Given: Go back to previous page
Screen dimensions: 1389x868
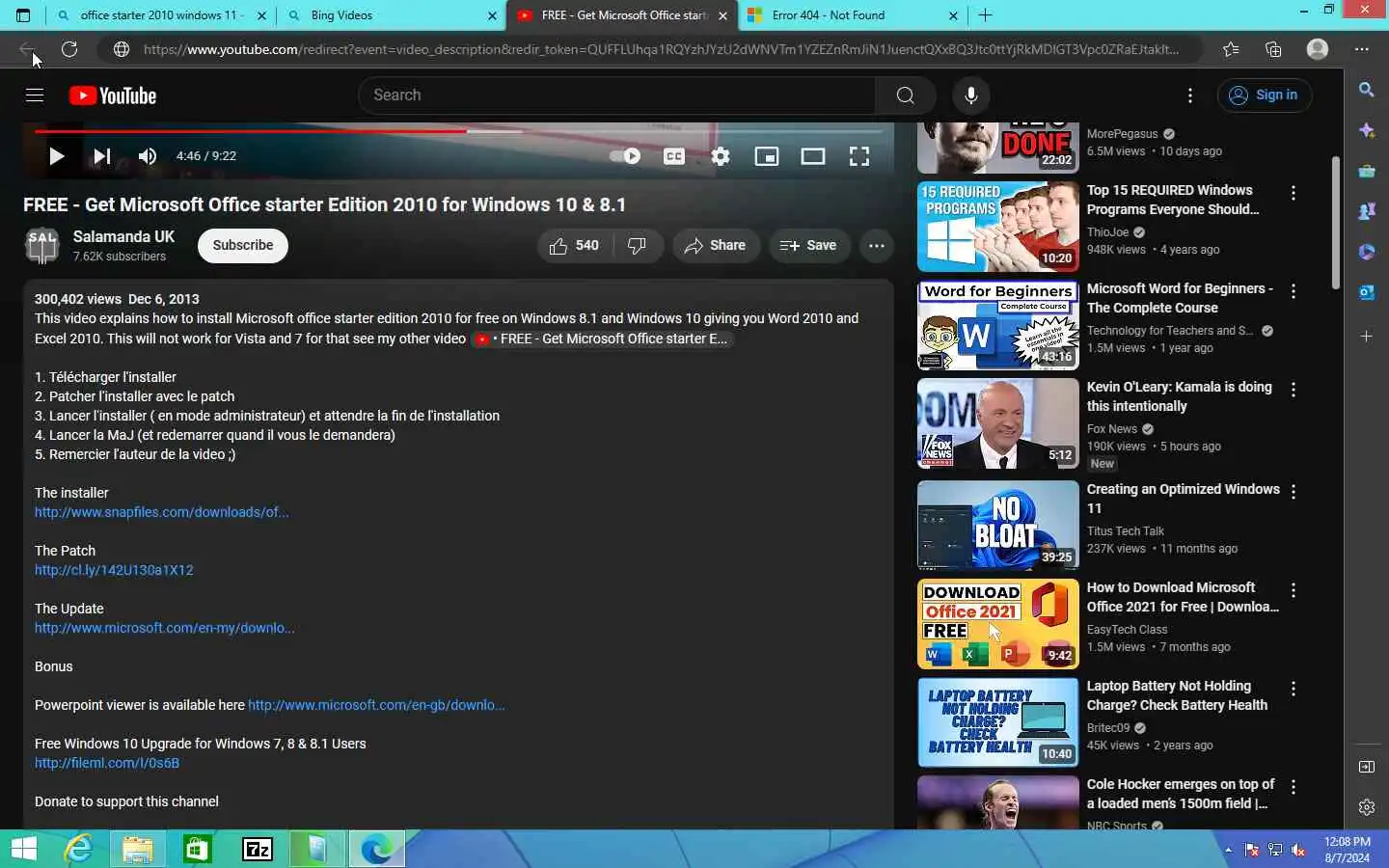Looking at the screenshot, I should tap(27, 49).
